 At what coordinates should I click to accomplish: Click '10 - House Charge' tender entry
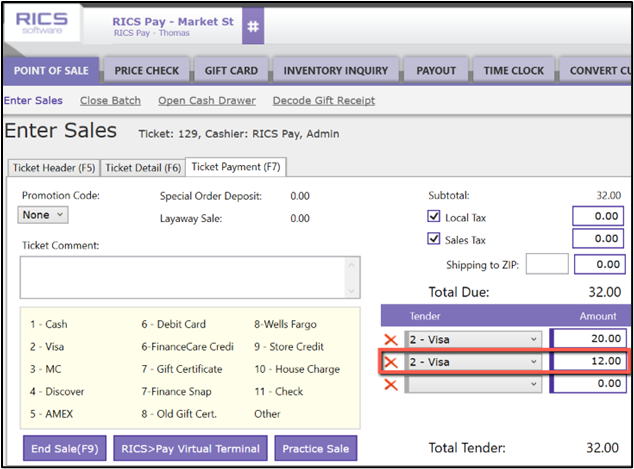297,369
